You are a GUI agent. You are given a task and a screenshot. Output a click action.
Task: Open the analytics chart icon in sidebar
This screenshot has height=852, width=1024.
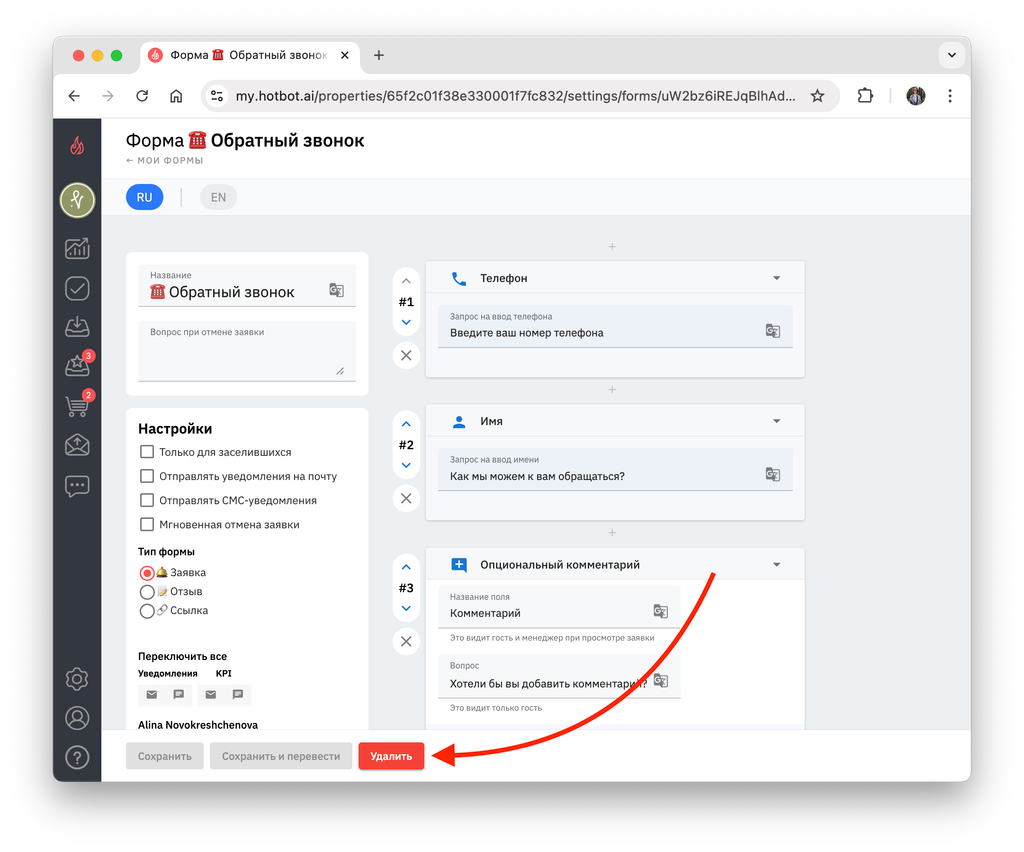[x=77, y=248]
